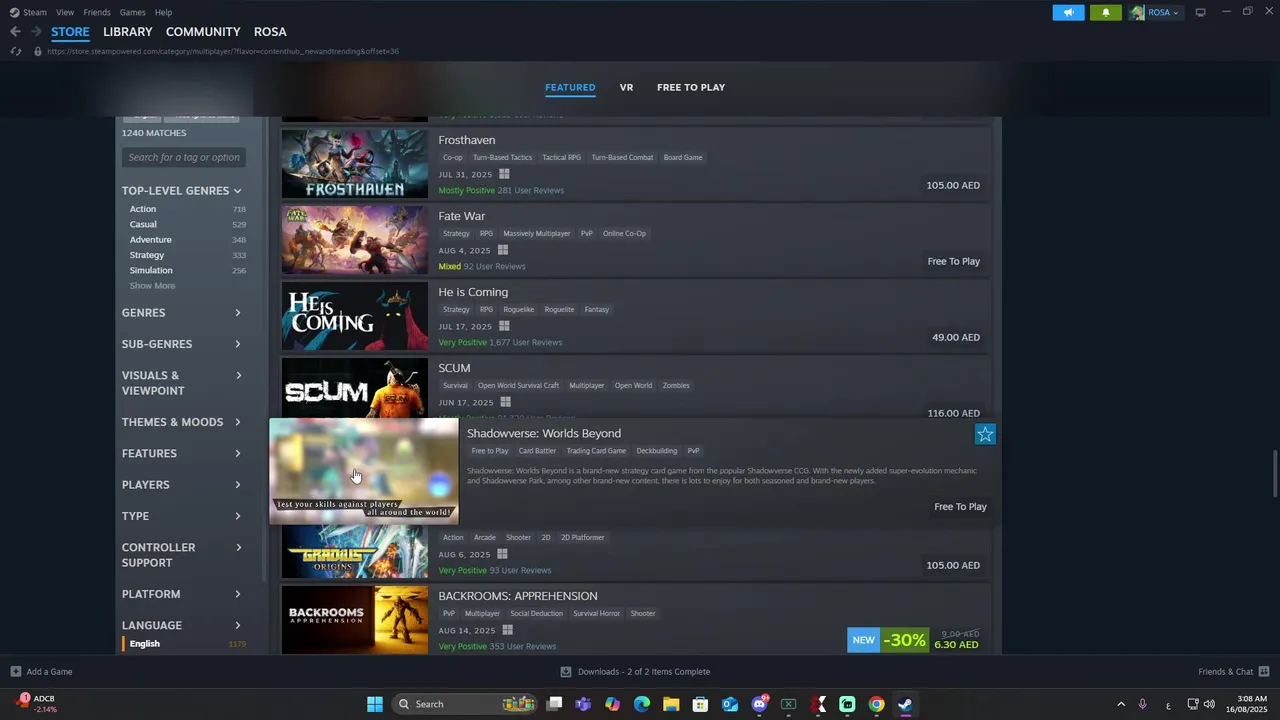Expand the FEATURES filter
Image resolution: width=1280 pixels, height=720 pixels.
click(x=182, y=453)
